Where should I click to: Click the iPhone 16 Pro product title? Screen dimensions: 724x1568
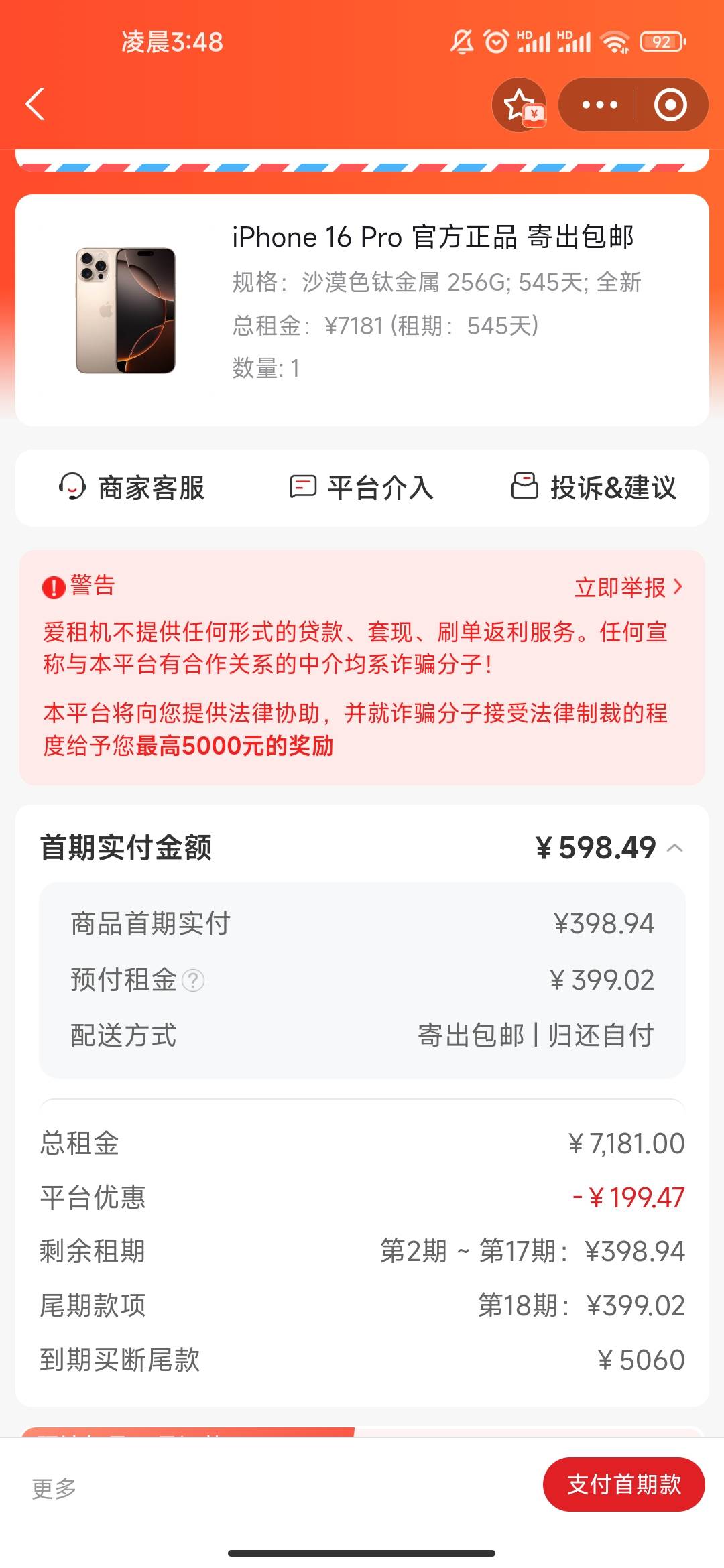click(x=433, y=237)
